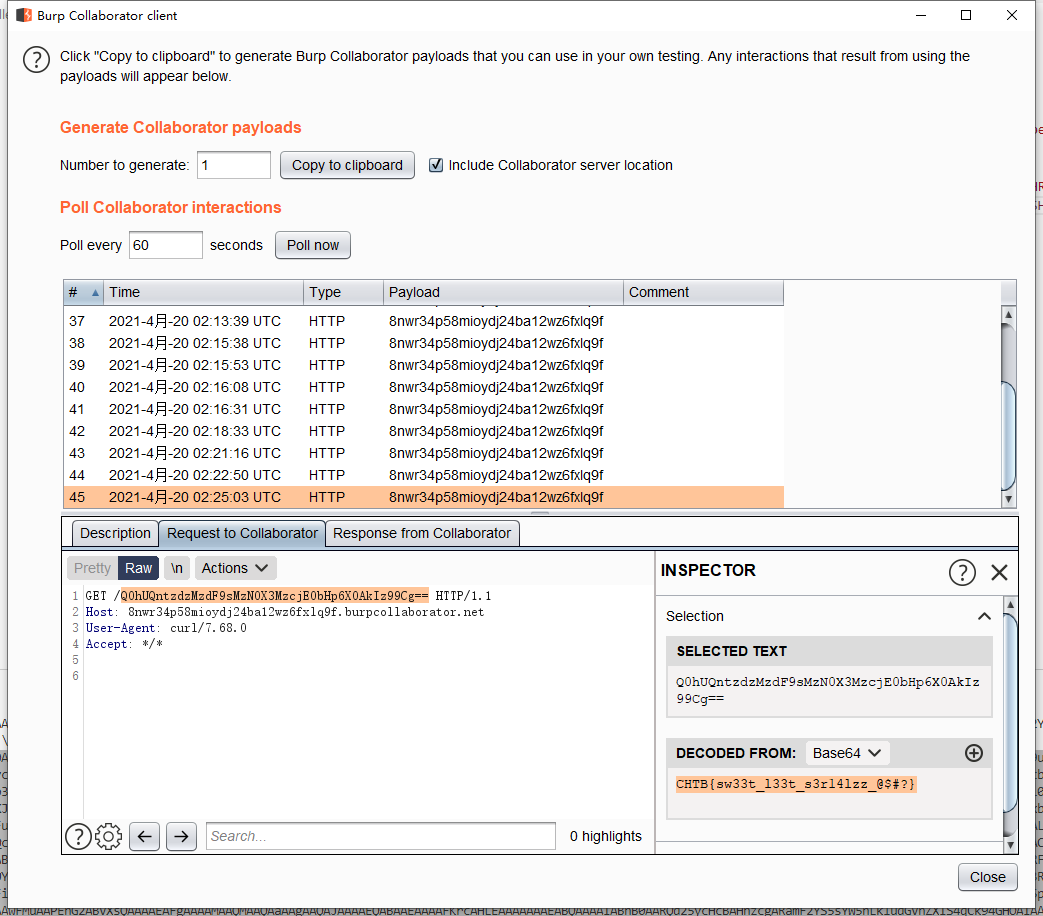This screenshot has height=916, width=1043.
Task: Switch the message view to Raw
Action: (138, 568)
